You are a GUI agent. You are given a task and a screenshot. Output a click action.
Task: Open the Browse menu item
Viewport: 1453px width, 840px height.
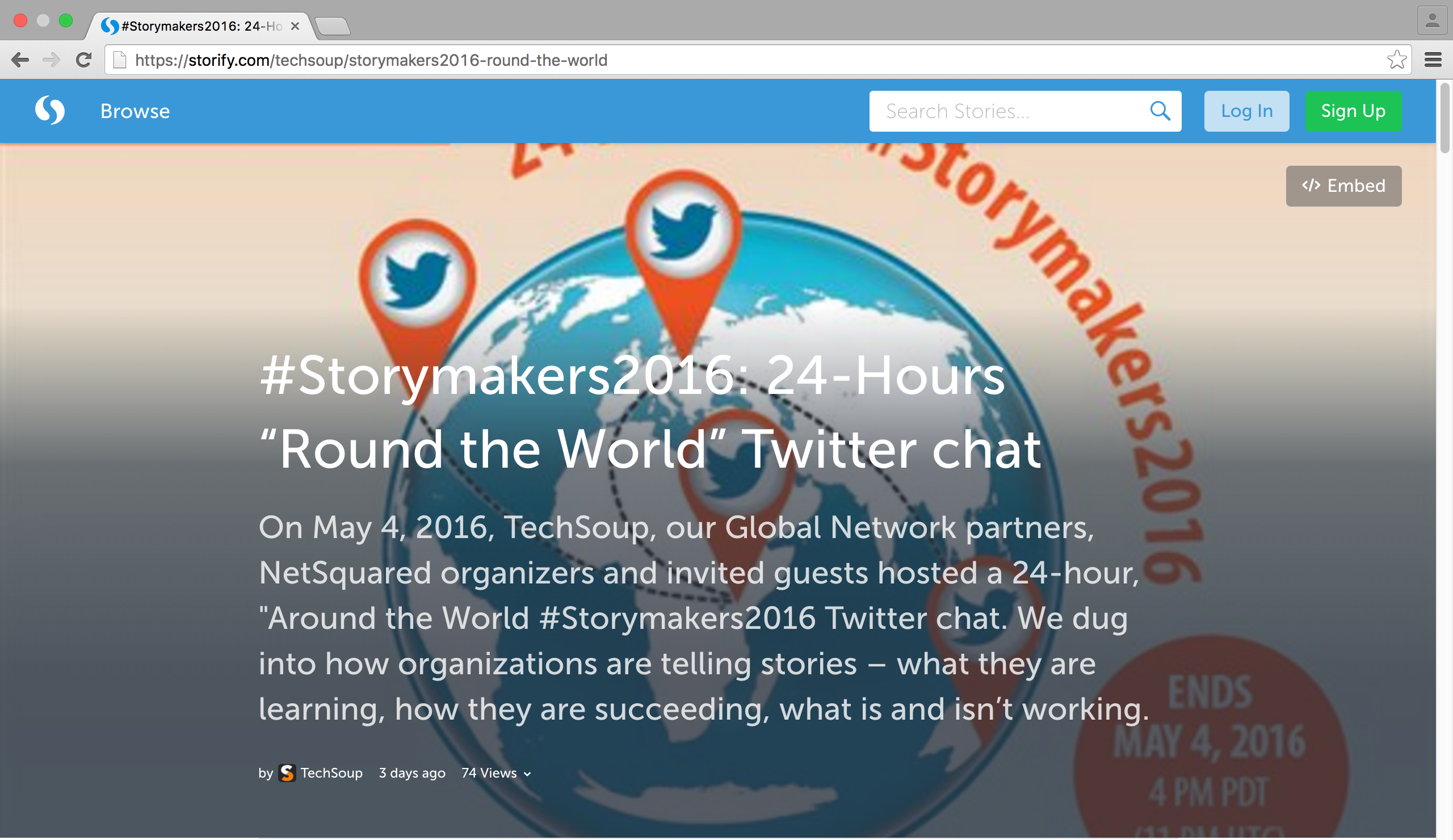point(135,111)
